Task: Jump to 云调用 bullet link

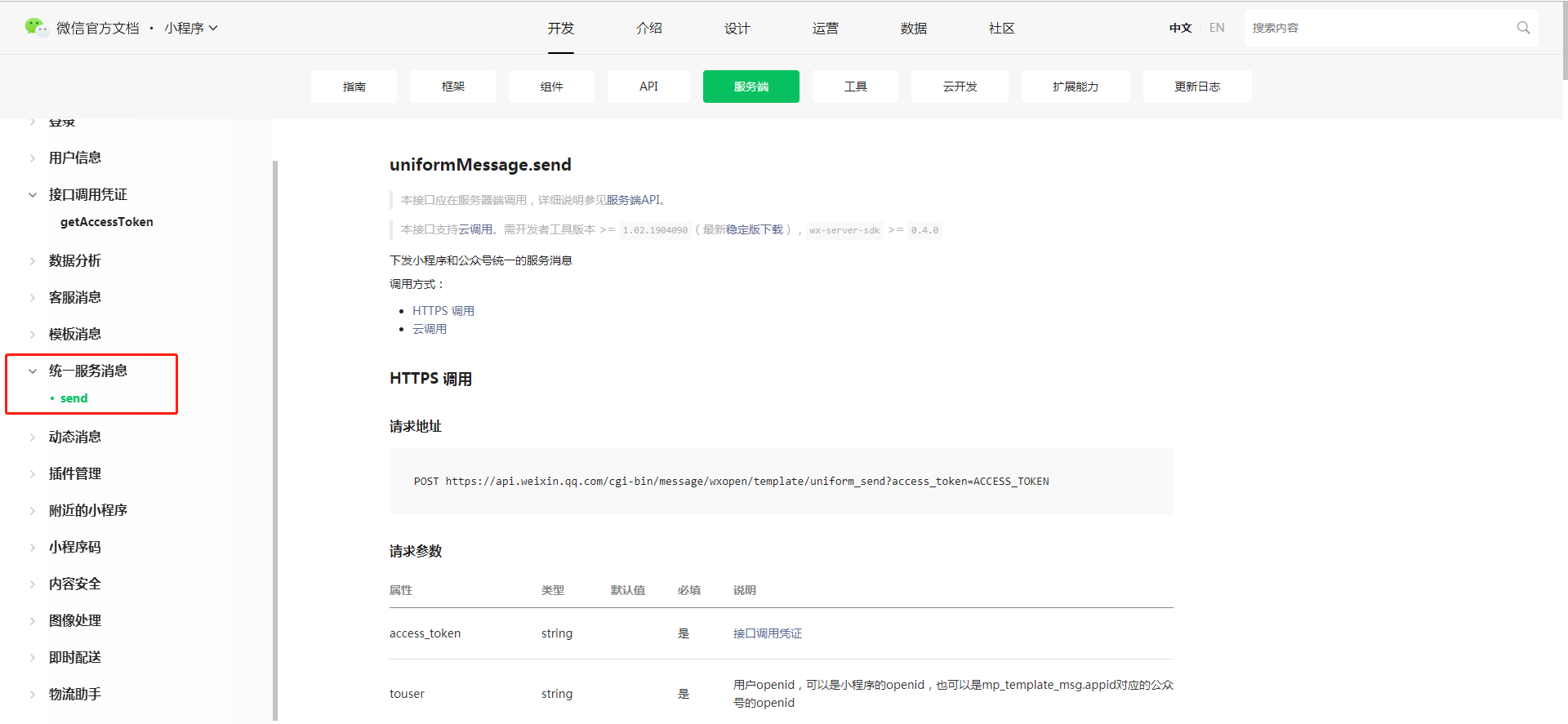Action: pos(430,329)
